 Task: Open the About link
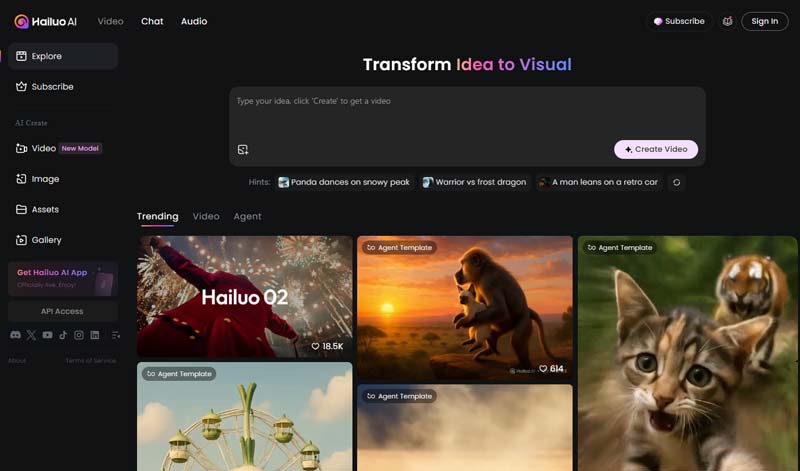pyautogui.click(x=17, y=361)
